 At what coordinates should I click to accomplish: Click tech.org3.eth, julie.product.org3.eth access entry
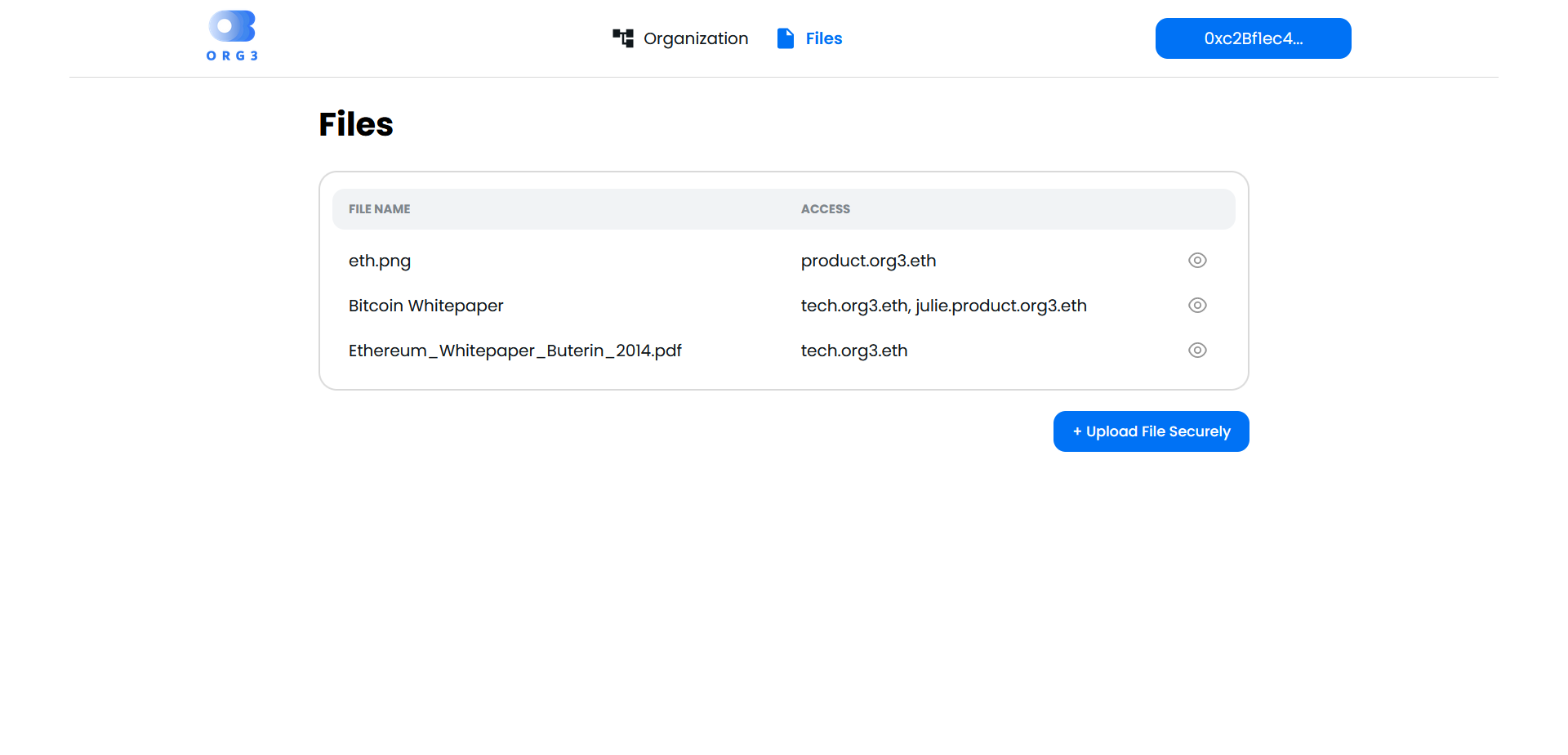click(944, 306)
